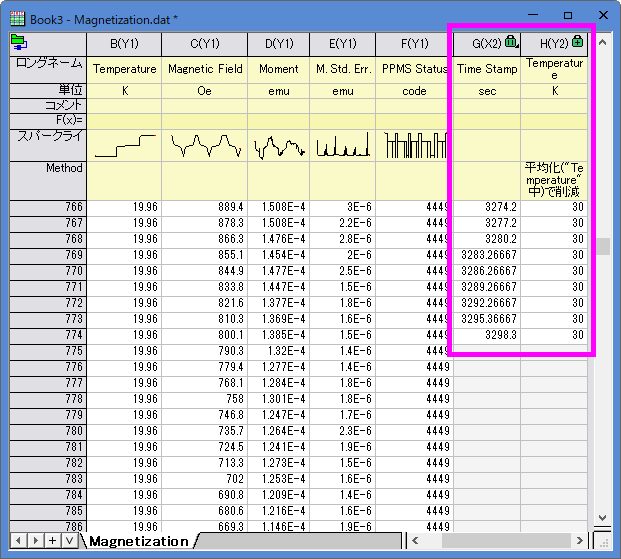Select the 'Time Stamp' long name cell
This screenshot has height=559, width=621.
coord(487,69)
